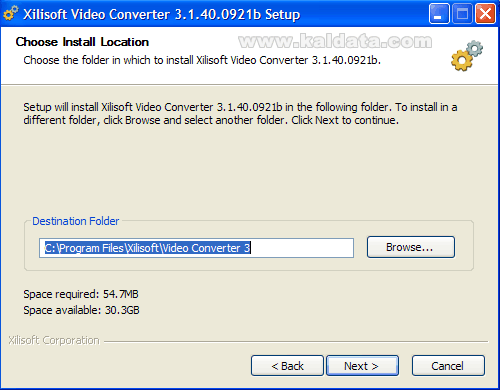
Task: Minimize the setup window
Action: 439,14
